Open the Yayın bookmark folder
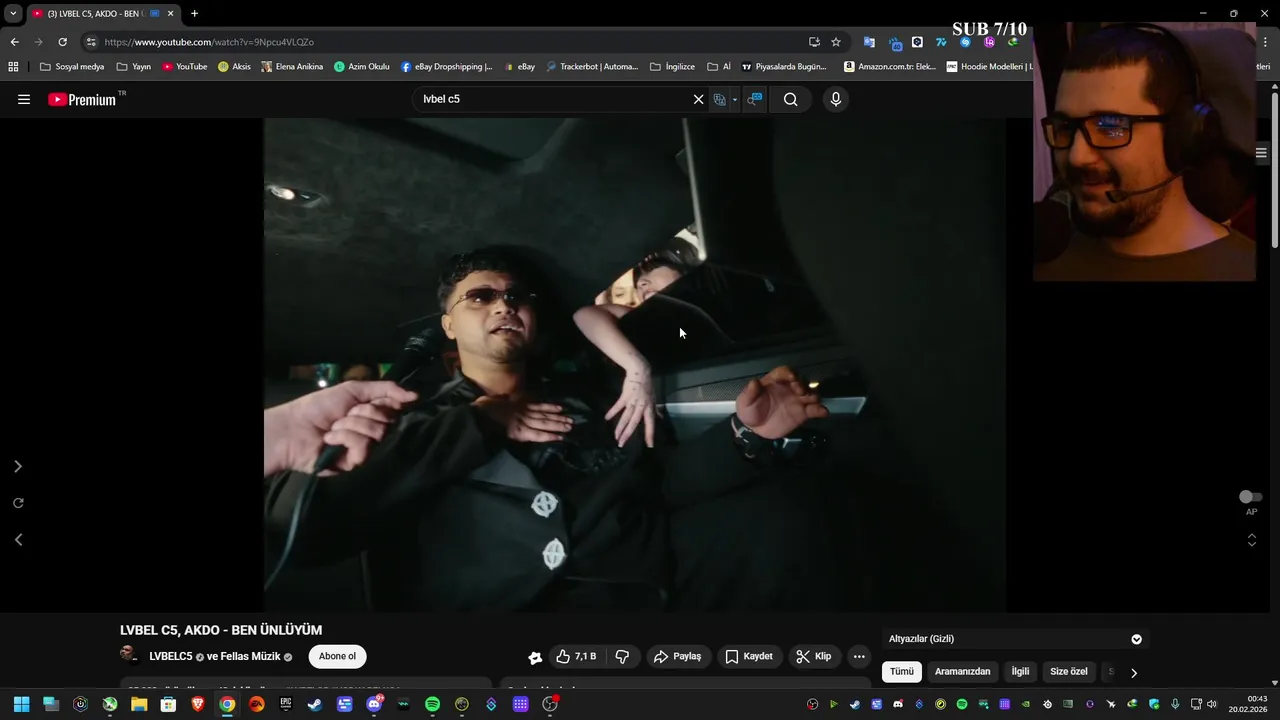The image size is (1280, 720). tap(134, 67)
